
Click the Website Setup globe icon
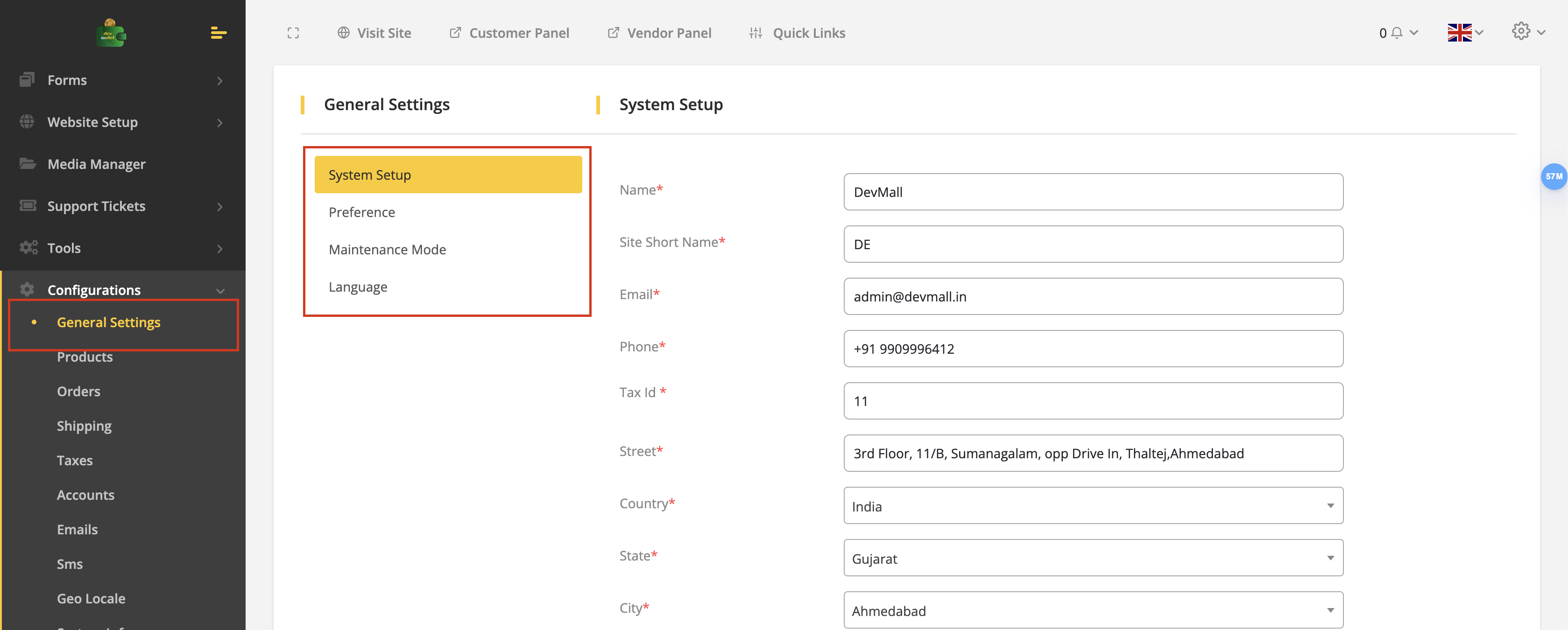(x=27, y=122)
